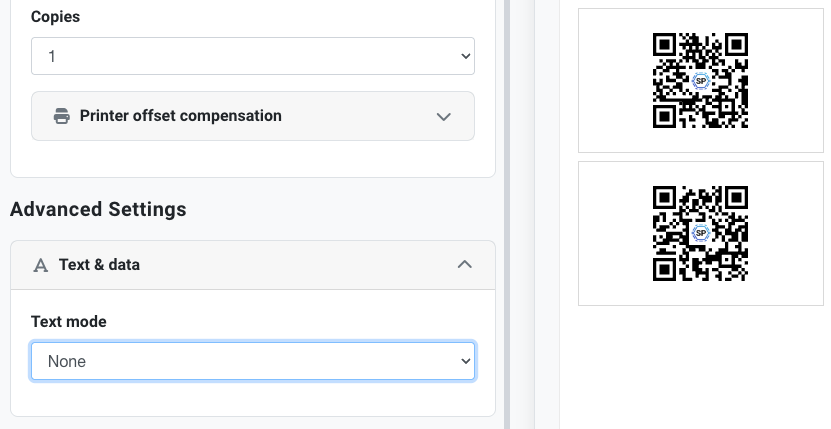This screenshot has width=831, height=429.
Task: Click the Copies field label
Action: coord(56,16)
